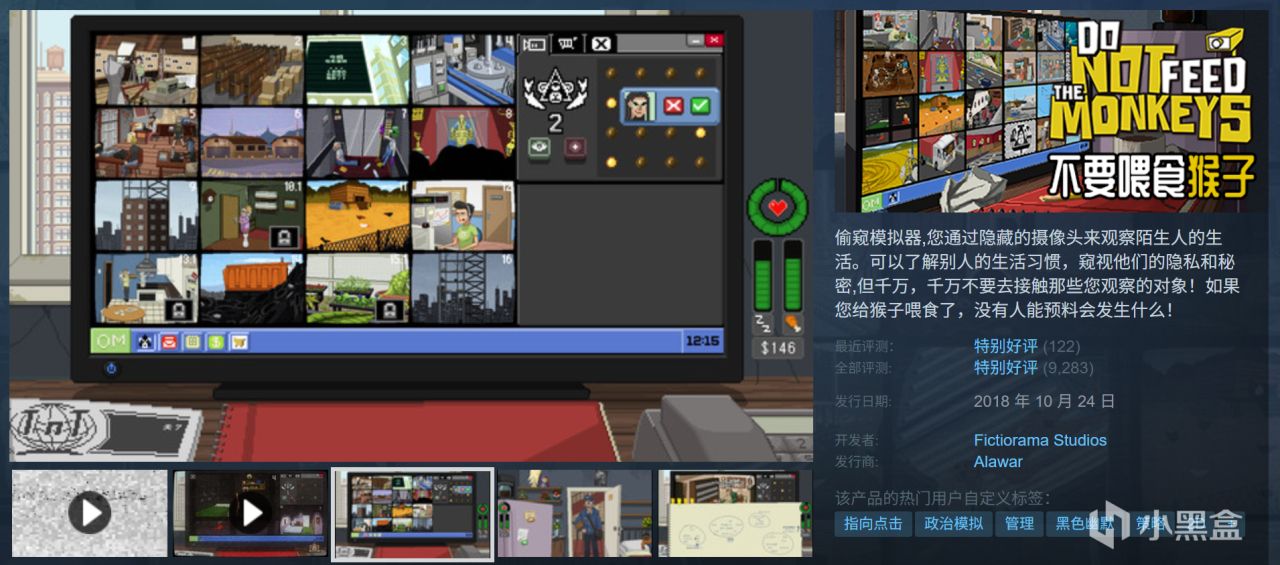
Task: Click the yellow-green notes icon in game taskbar
Action: point(192,342)
